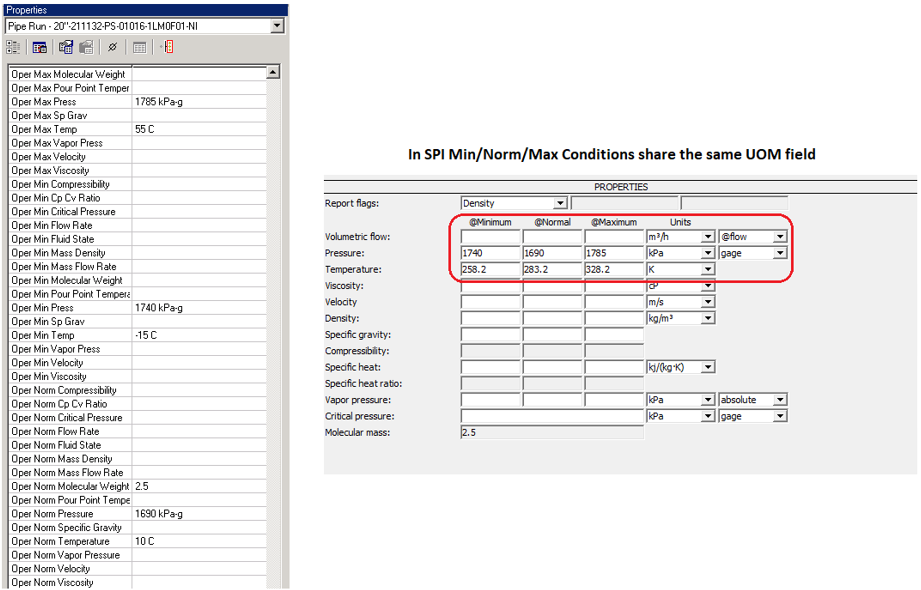The height and width of the screenshot is (590, 921).
Task: Open the Report flags Density dropdown
Action: (x=560, y=204)
